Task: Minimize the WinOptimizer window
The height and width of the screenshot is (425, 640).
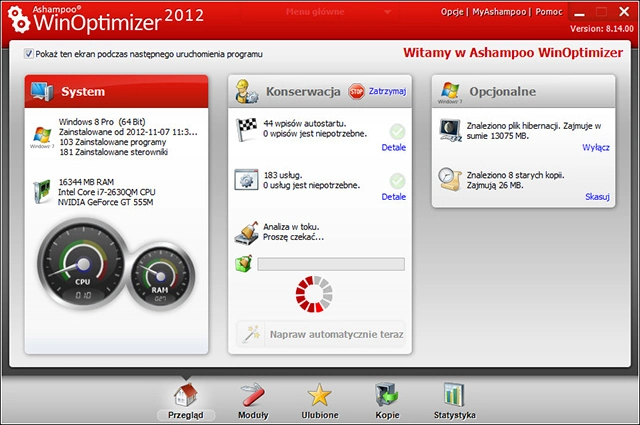Action: pyautogui.click(x=579, y=13)
